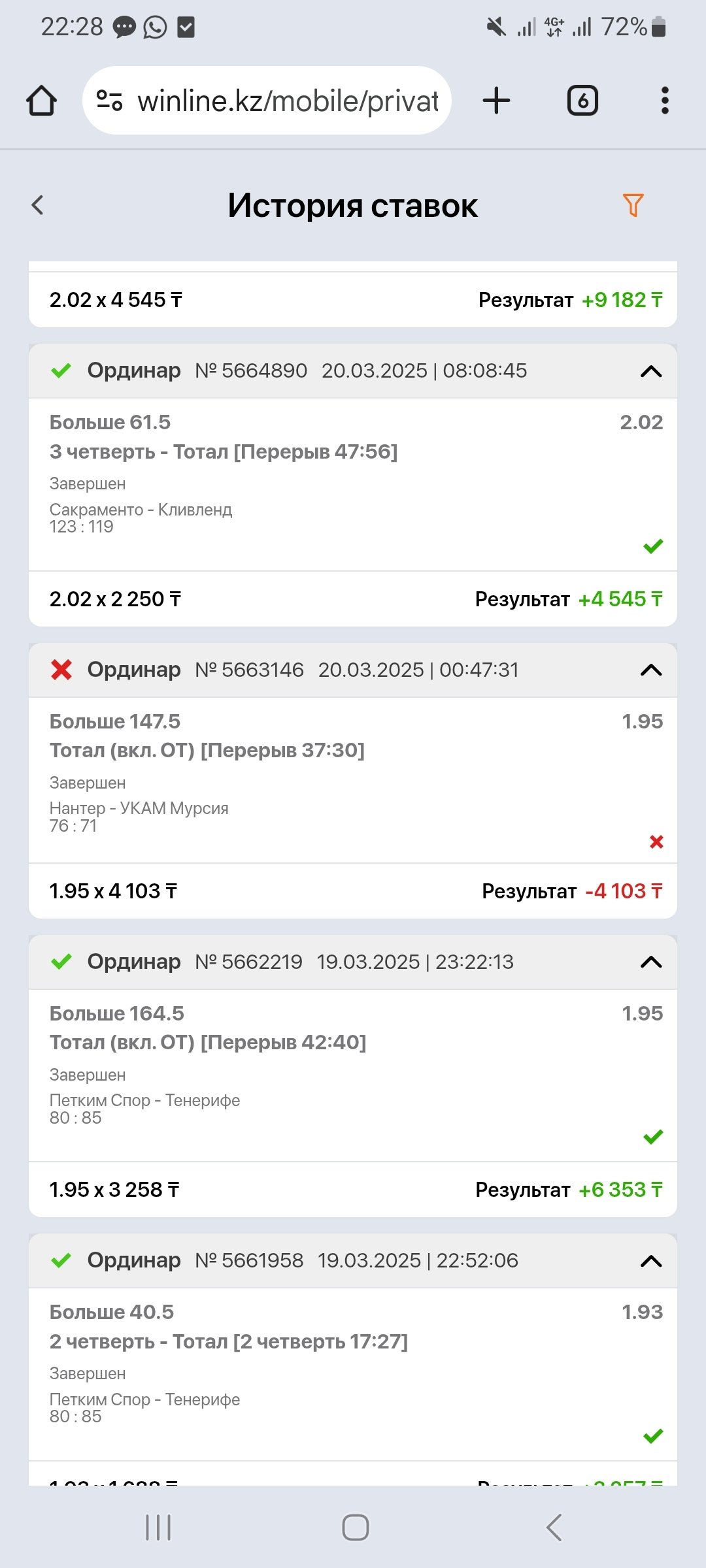Tap the История ставок page title
This screenshot has width=706, height=1568.
point(352,206)
